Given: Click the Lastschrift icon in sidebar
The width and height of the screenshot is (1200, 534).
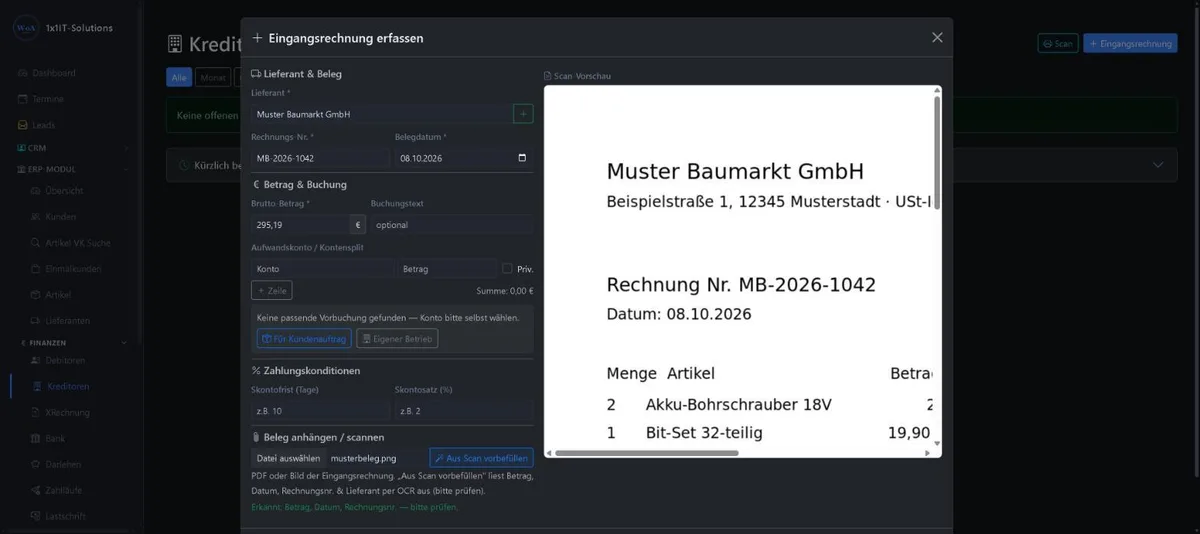Looking at the screenshot, I should [x=35, y=516].
